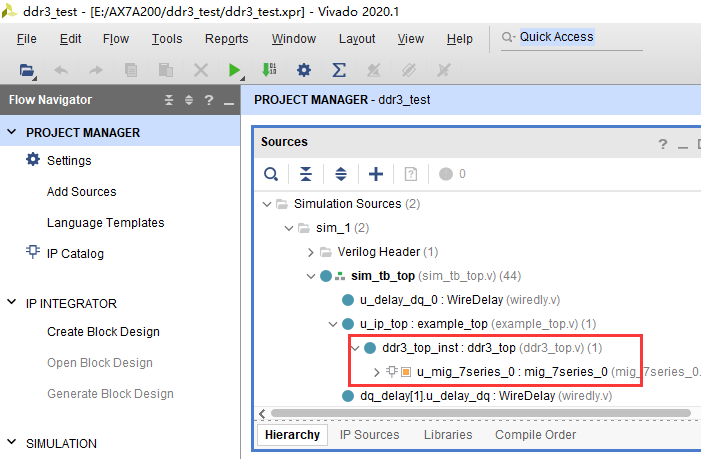
Task: Click the Sources horizontal scrollbar thumb
Action: 481,413
